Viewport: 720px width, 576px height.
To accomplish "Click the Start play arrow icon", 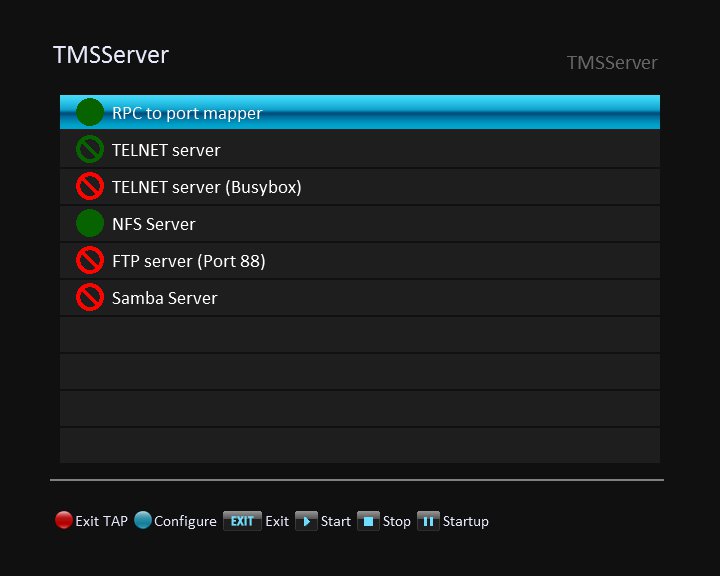I will (x=306, y=521).
